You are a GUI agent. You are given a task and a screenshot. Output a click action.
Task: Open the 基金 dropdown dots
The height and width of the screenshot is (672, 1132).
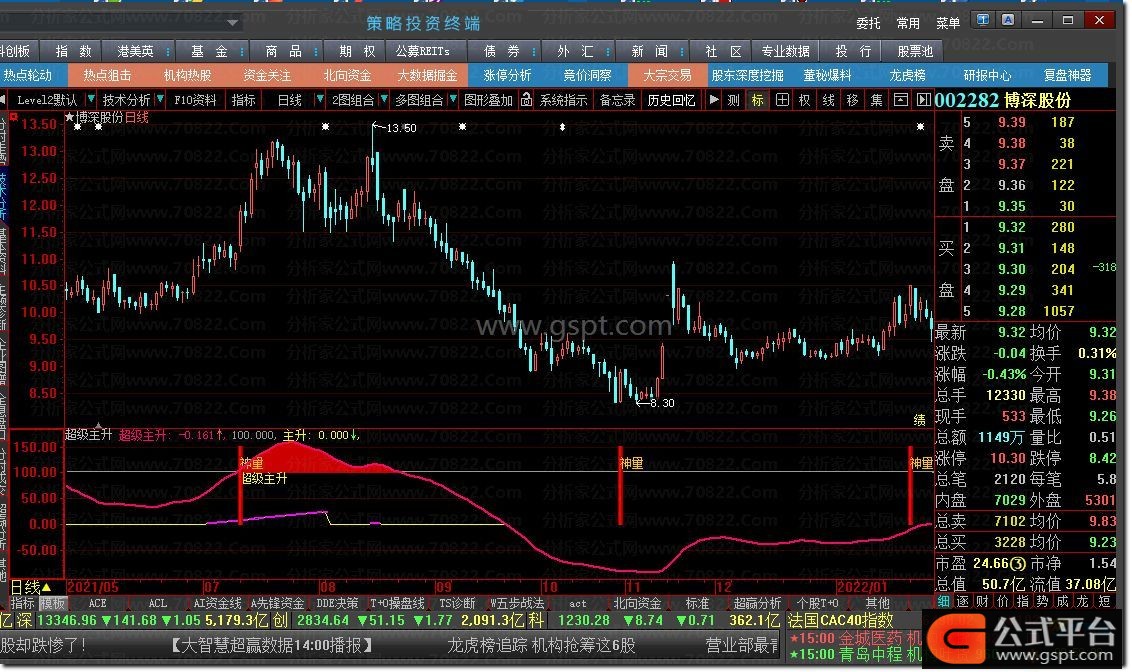pyautogui.click(x=242, y=51)
